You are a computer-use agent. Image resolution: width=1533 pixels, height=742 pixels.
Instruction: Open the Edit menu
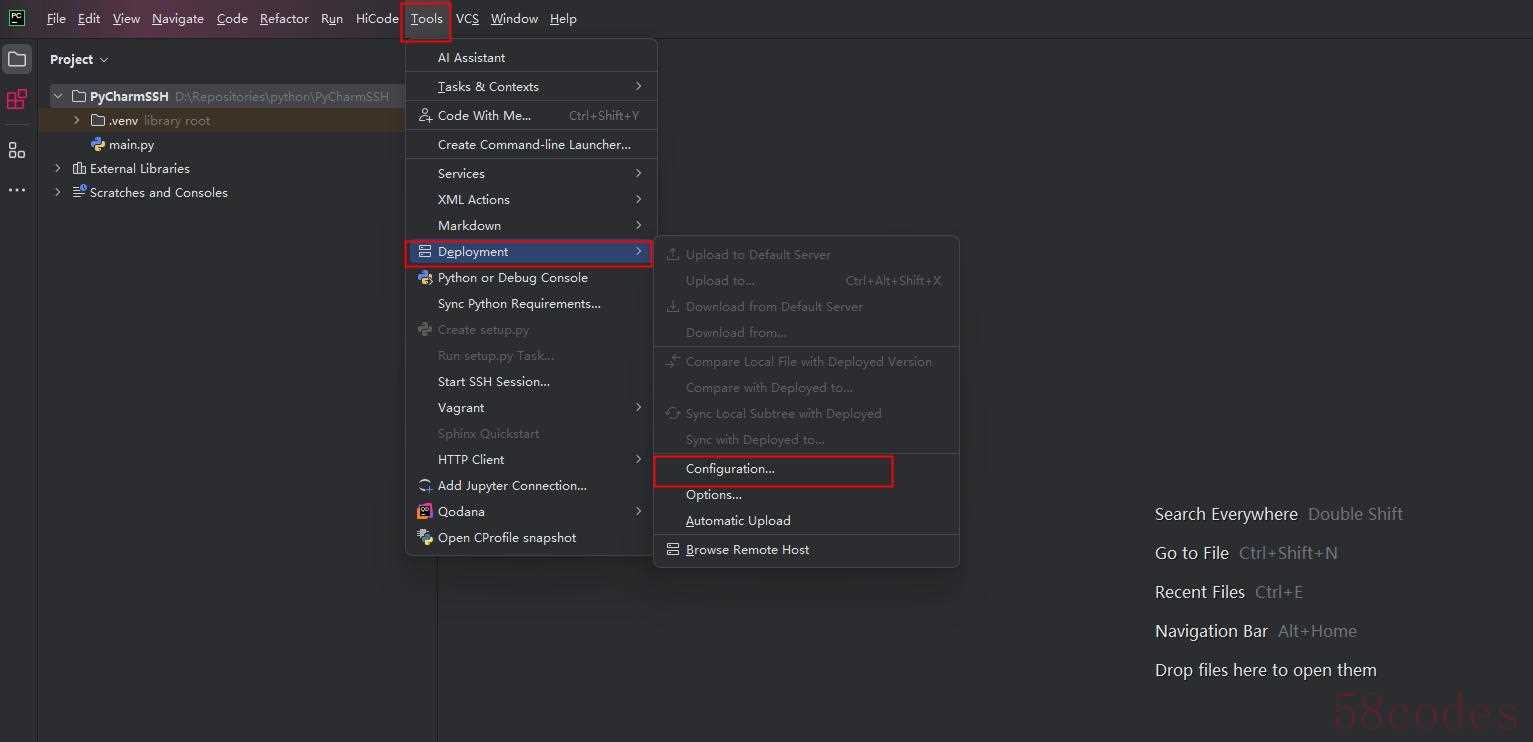click(x=89, y=19)
